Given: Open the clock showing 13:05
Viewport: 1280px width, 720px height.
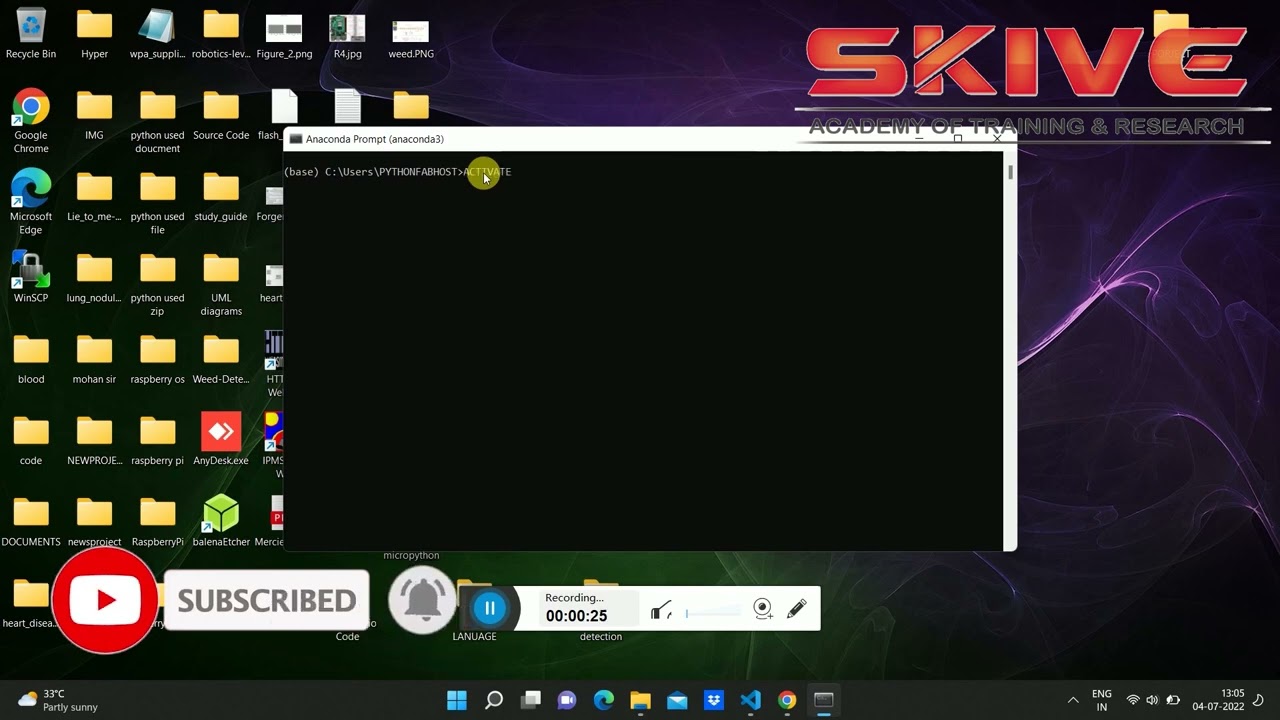Looking at the screenshot, I should (1218, 700).
